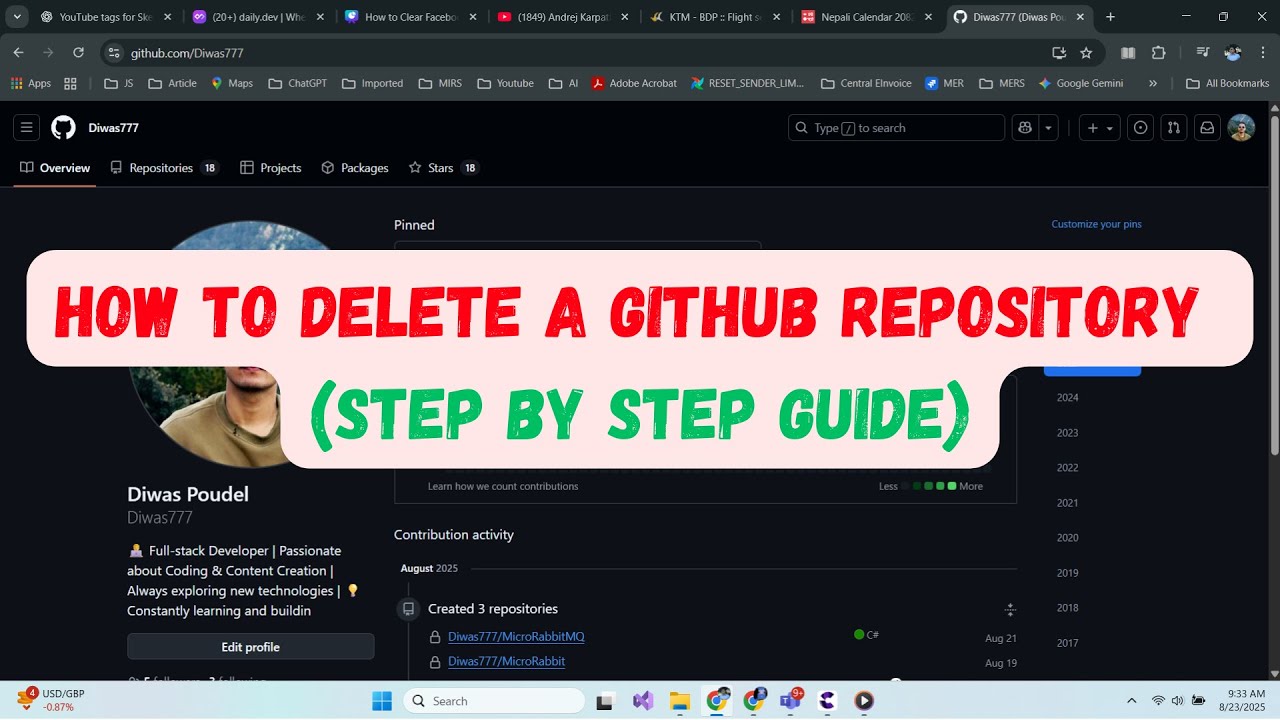
Task: Select the 2022 contribution year
Action: click(x=1067, y=467)
